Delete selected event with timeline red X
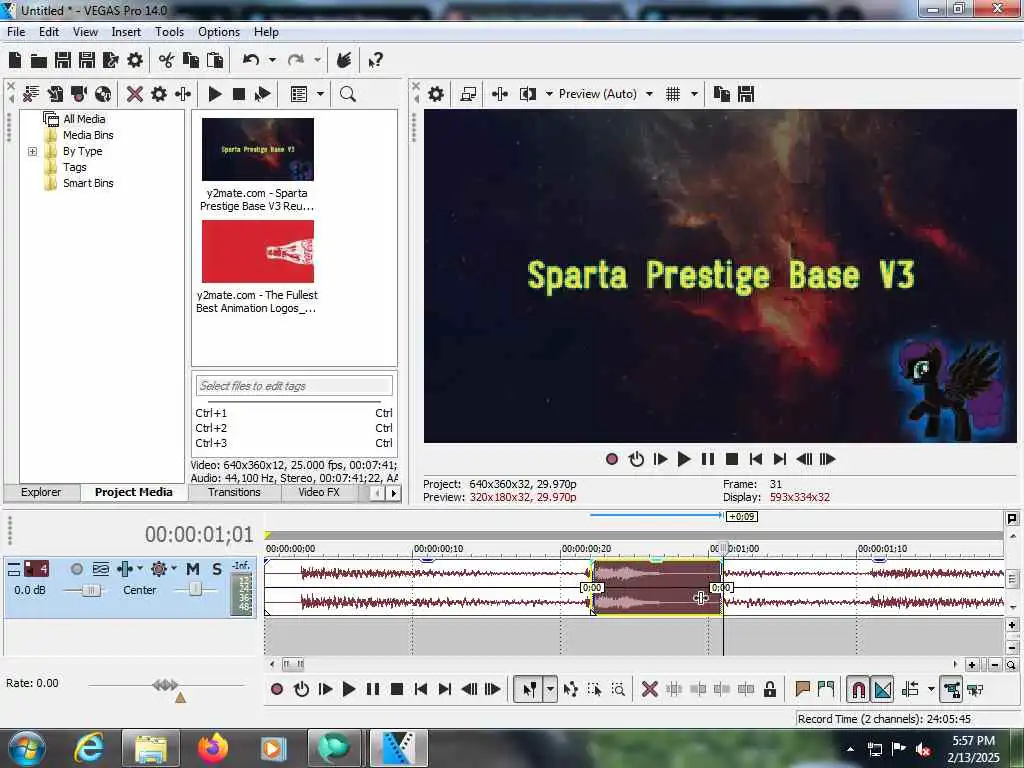1024x768 pixels. 649,690
